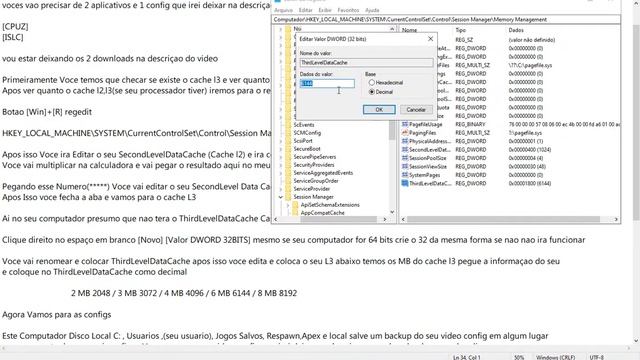Collapse the Session Manager tree node
The image size is (640, 360).
pos(281,197)
